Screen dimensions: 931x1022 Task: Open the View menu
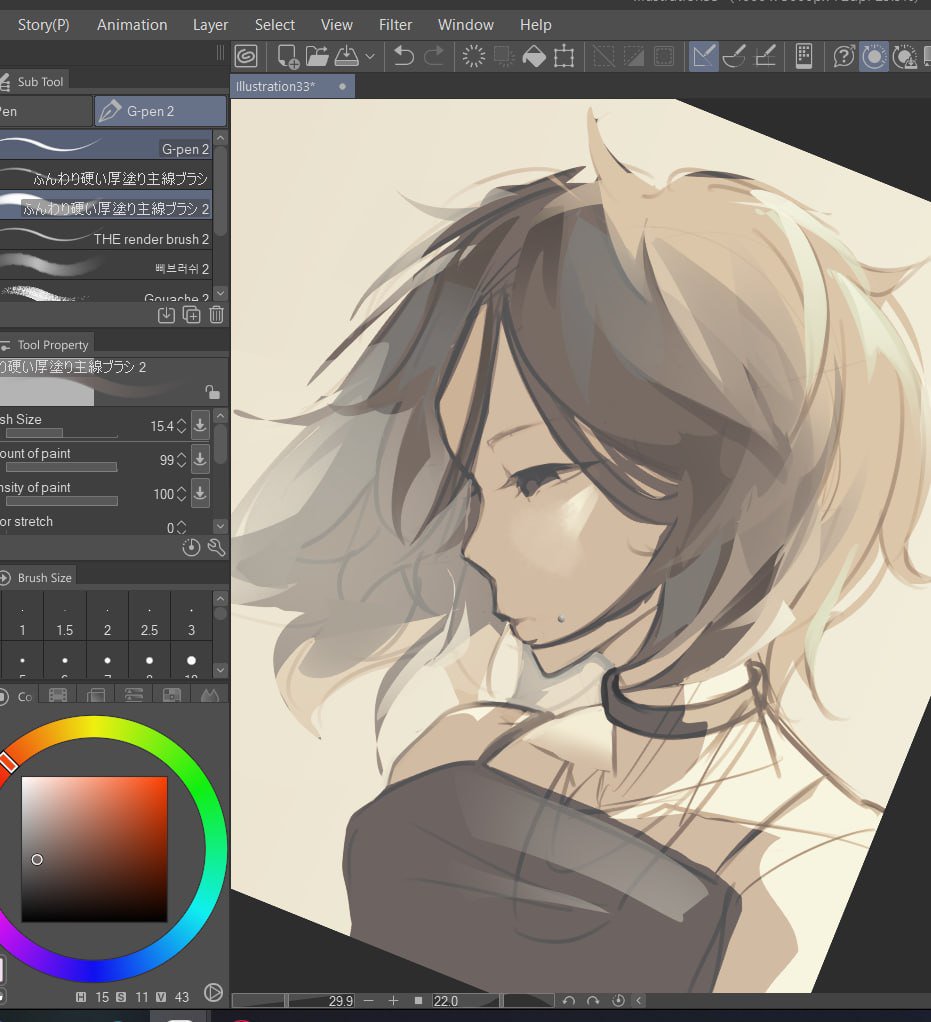336,25
